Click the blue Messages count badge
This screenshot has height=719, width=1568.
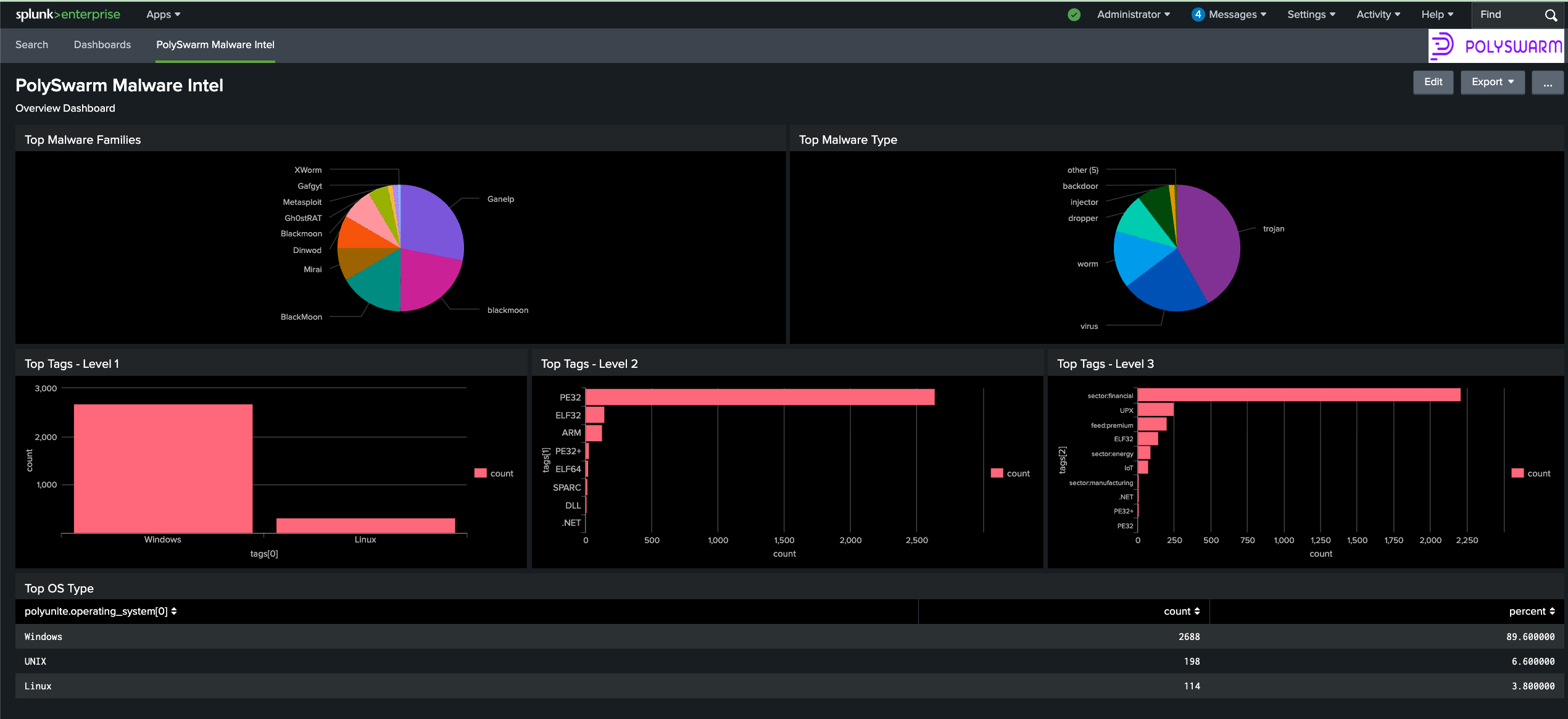click(x=1198, y=14)
